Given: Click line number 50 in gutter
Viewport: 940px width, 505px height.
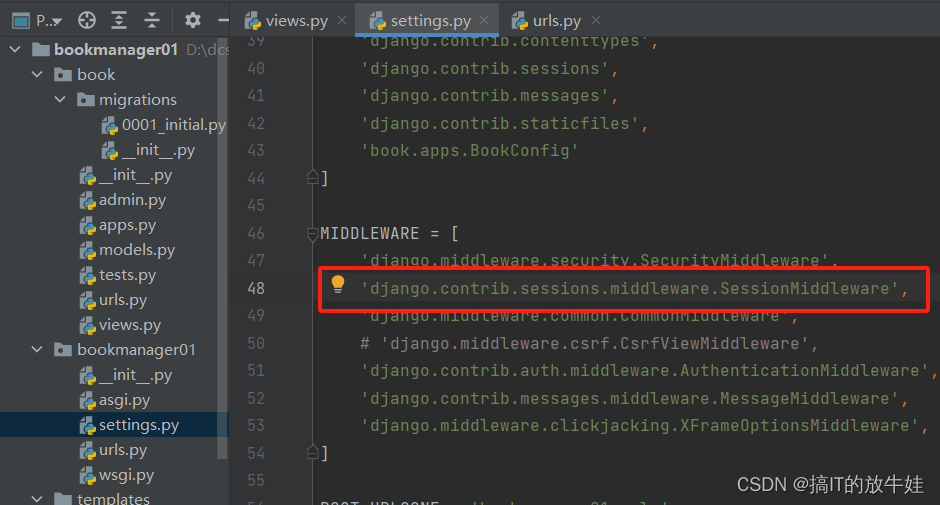Looking at the screenshot, I should click(x=256, y=343).
